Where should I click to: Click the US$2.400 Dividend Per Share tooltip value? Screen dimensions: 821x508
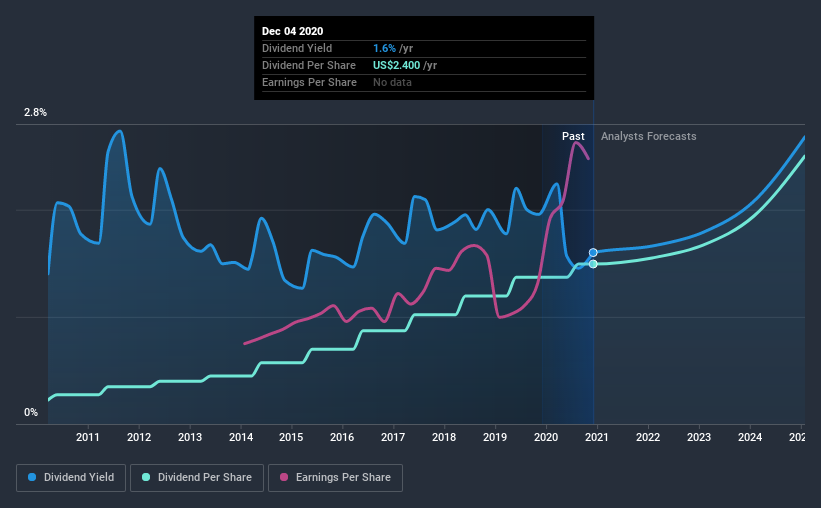[x=396, y=65]
